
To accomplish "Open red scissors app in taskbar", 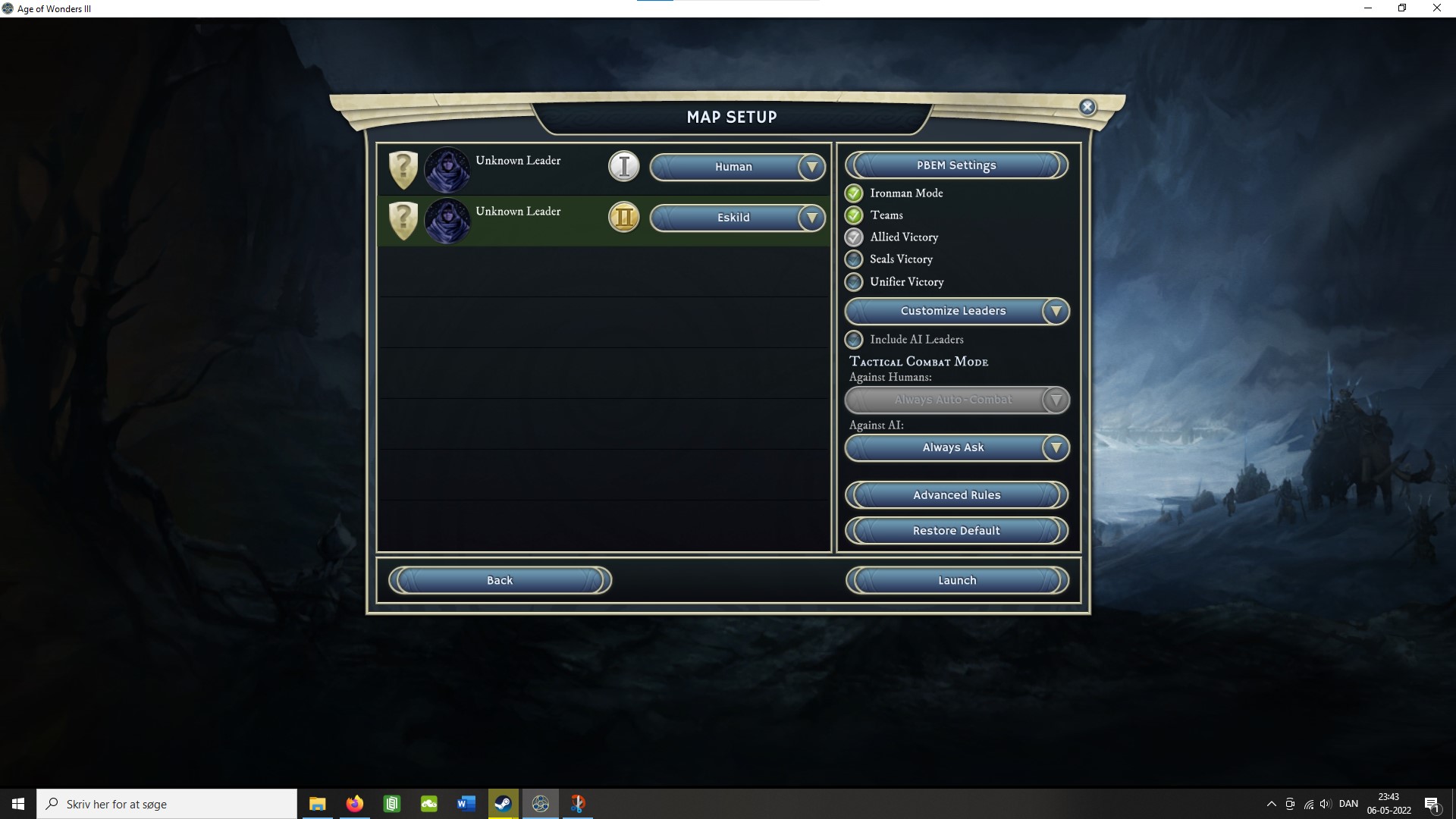I will tap(577, 804).
